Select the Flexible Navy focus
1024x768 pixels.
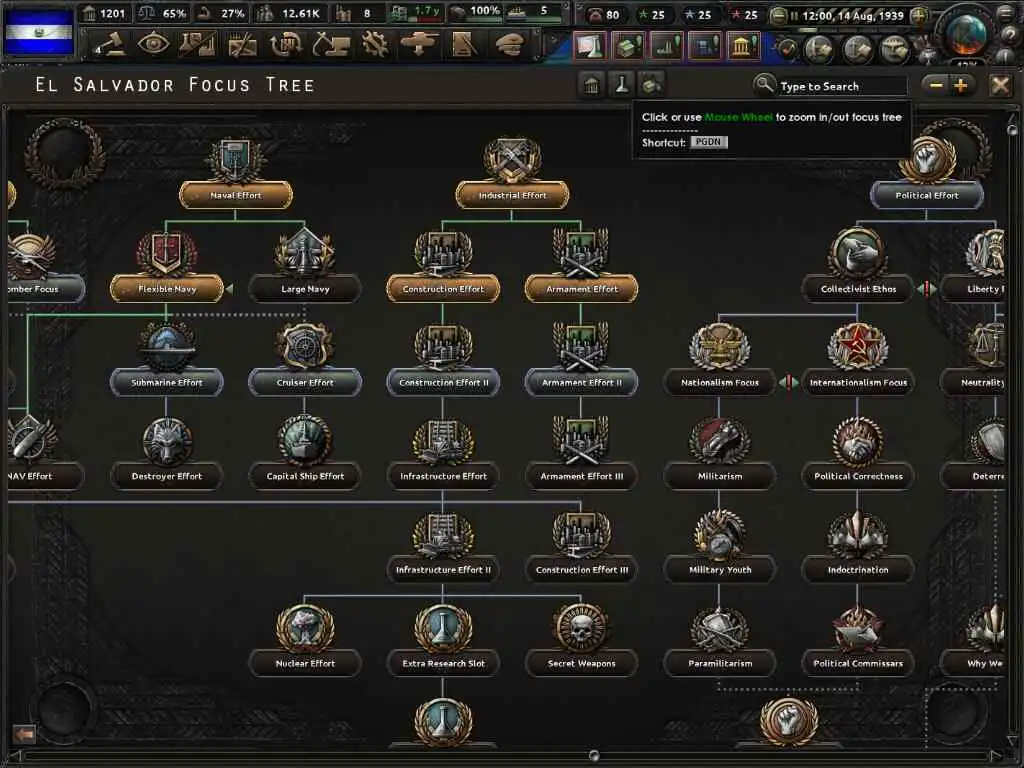[167, 288]
